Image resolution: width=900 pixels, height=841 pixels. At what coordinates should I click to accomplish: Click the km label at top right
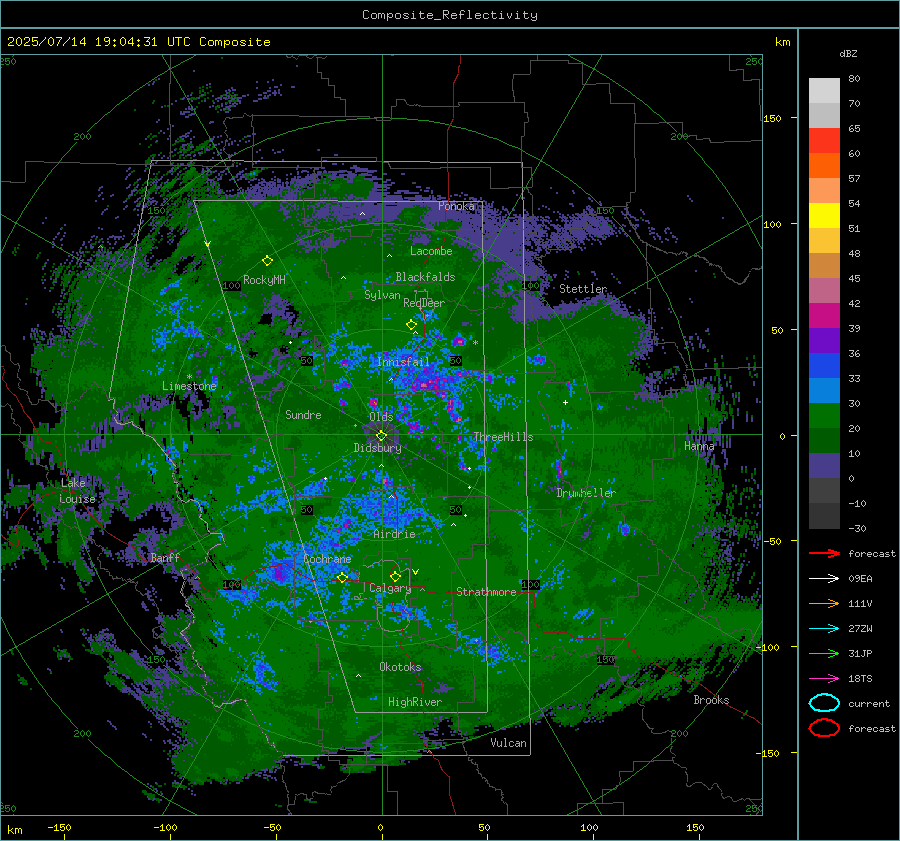click(x=782, y=42)
